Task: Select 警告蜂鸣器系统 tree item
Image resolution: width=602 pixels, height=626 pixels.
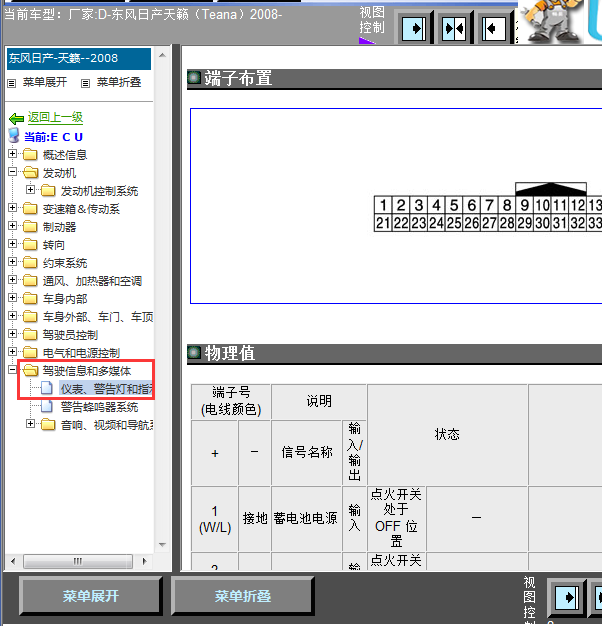Action: click(99, 407)
